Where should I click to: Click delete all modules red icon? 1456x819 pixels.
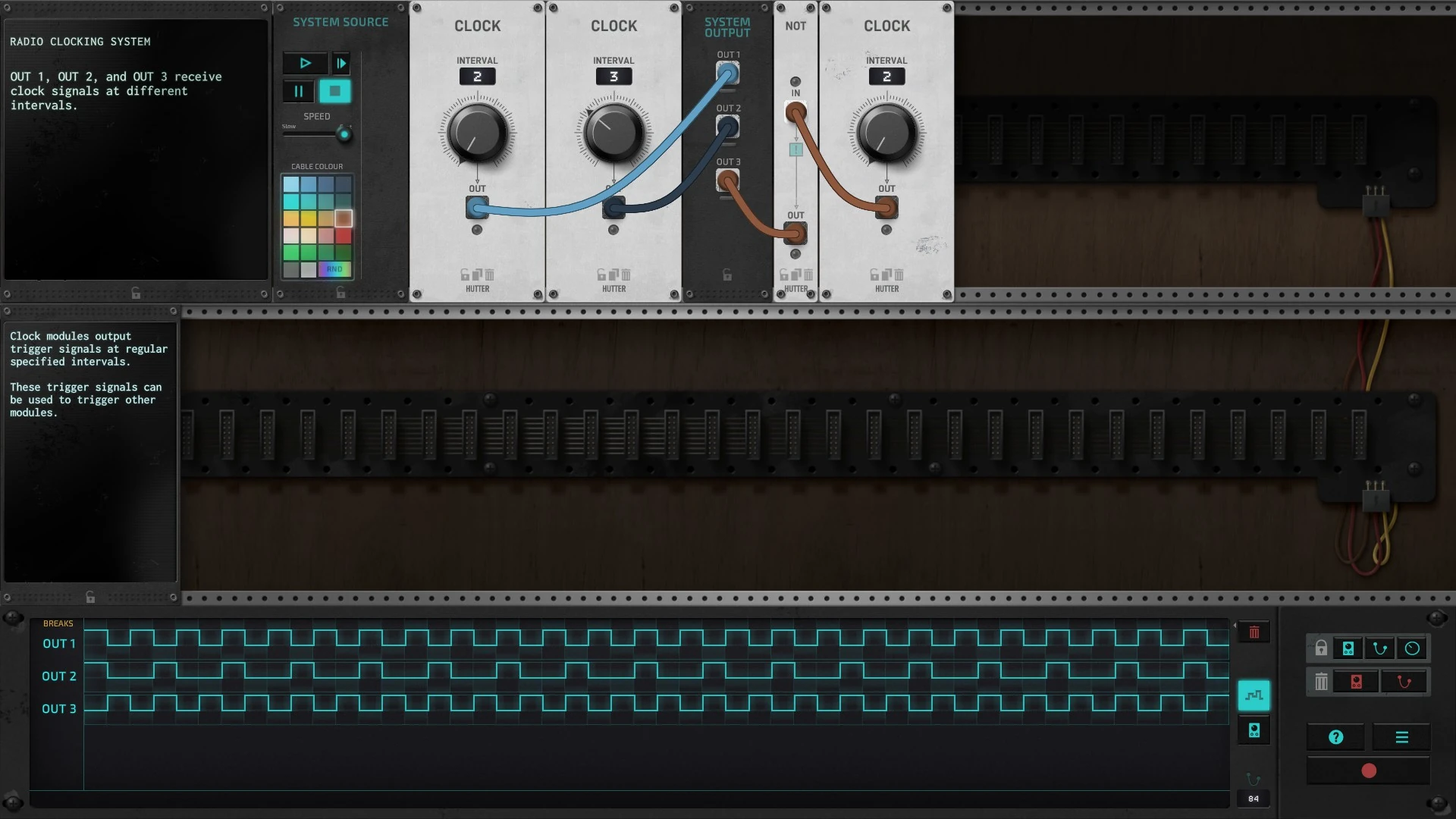pos(1357,682)
